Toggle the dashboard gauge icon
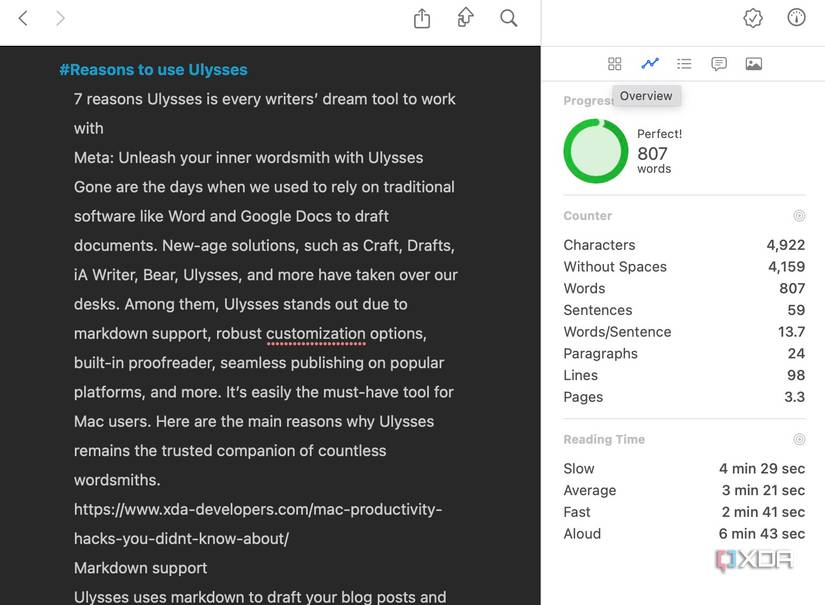 tap(797, 17)
